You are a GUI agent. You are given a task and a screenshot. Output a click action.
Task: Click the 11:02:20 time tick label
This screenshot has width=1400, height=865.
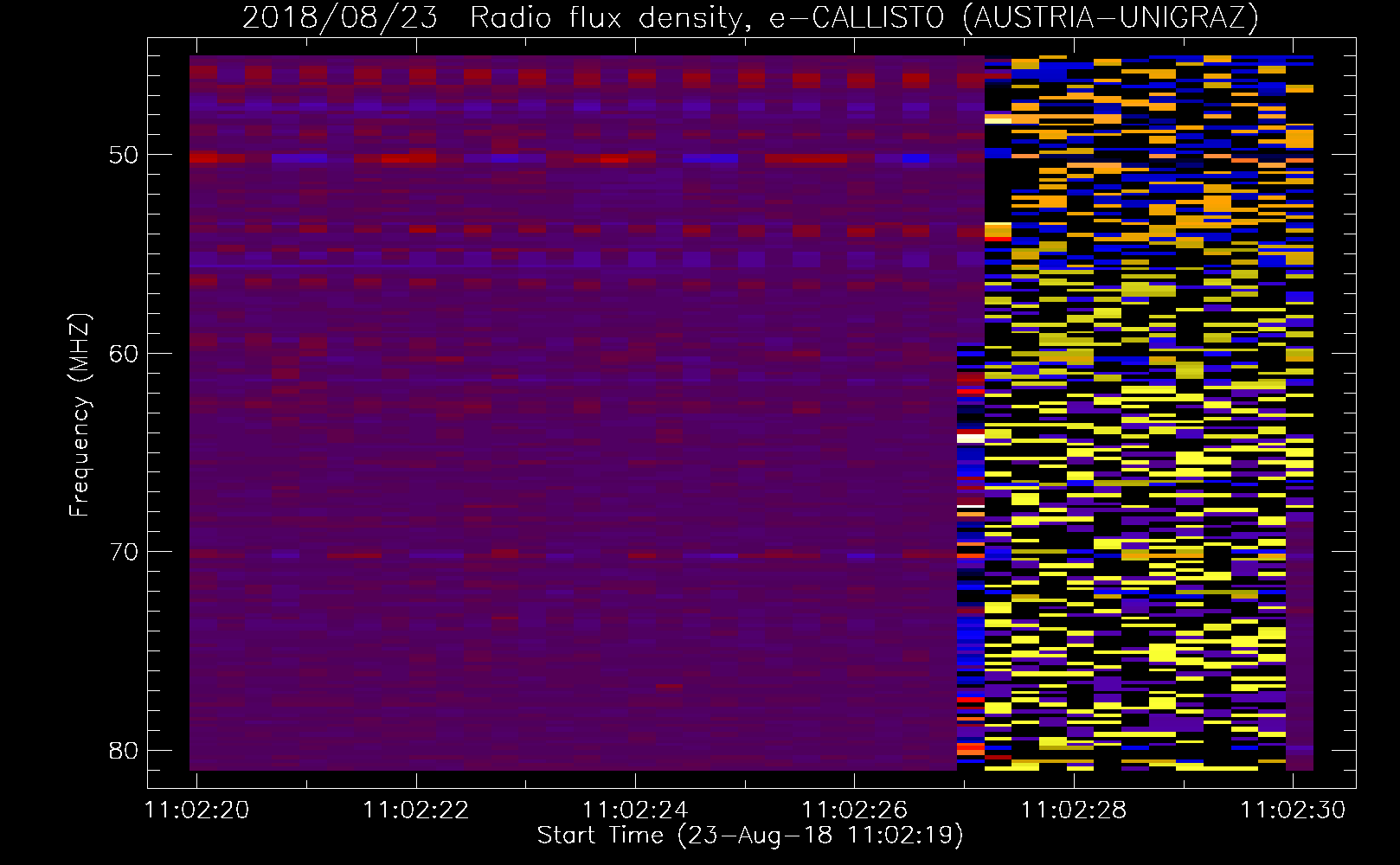coord(197,810)
